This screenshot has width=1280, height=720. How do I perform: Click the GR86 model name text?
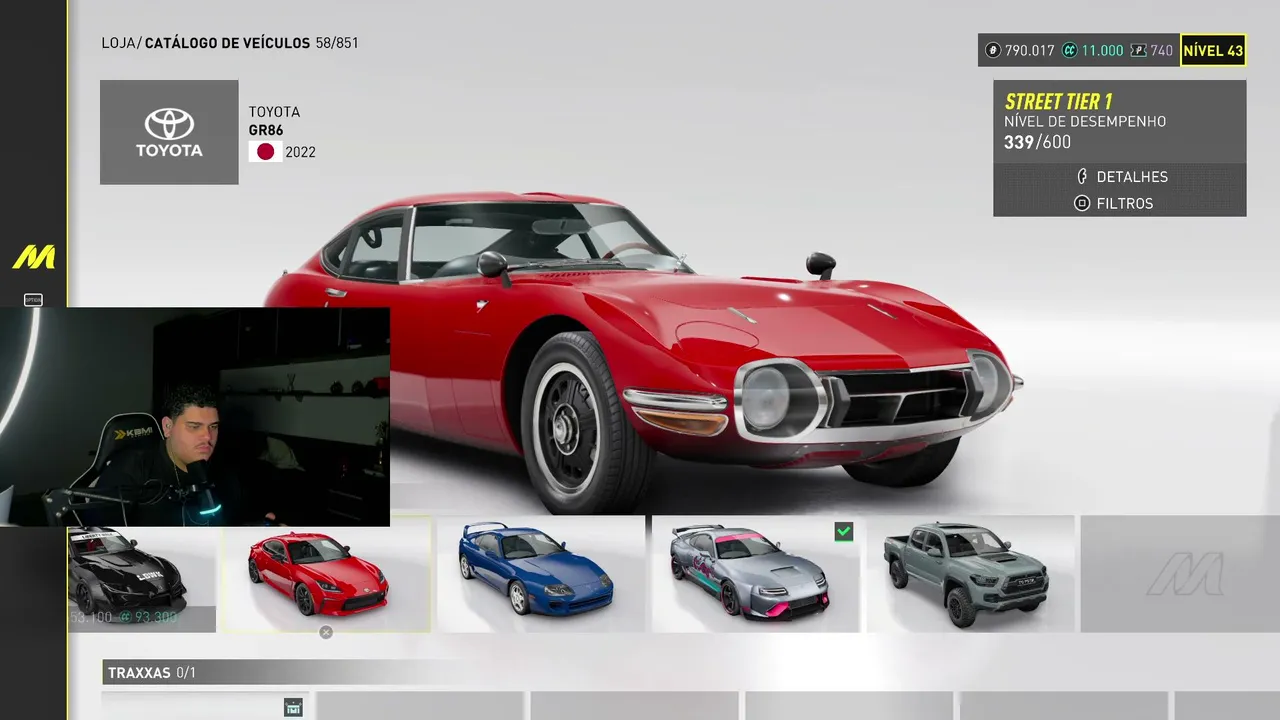(x=266, y=130)
